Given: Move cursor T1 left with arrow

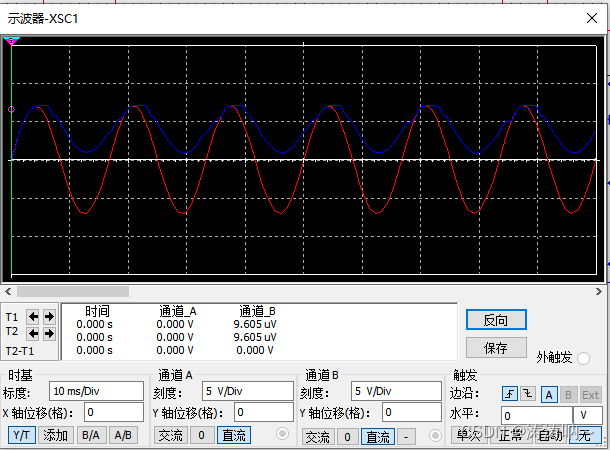Looking at the screenshot, I should (x=33, y=317).
